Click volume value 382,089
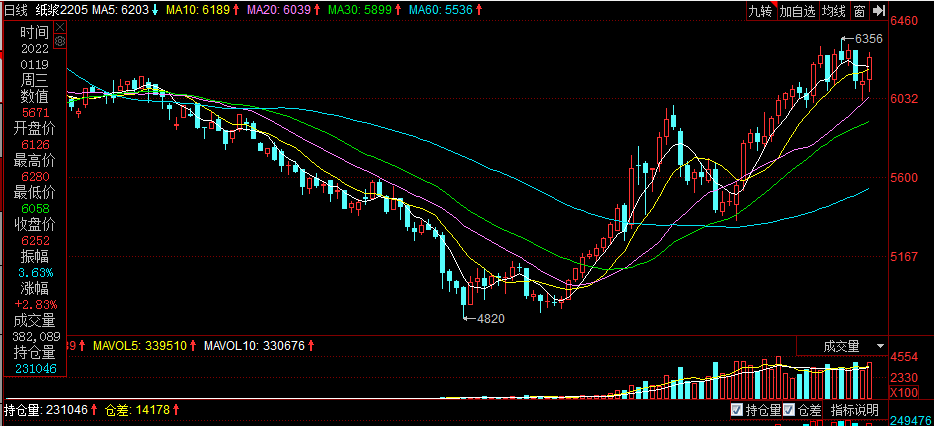Screen dimensions: 934x426 pos(35,337)
